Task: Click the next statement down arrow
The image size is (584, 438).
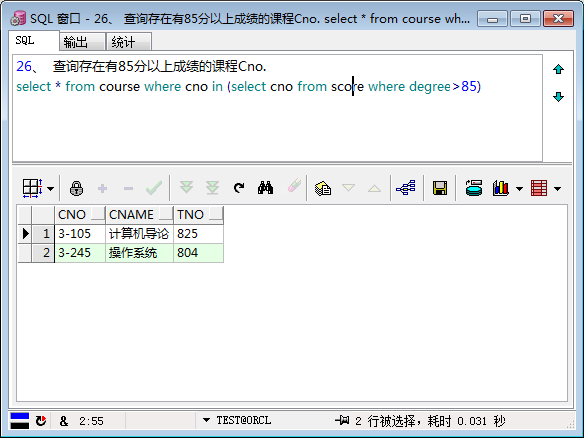Action: click(x=558, y=97)
